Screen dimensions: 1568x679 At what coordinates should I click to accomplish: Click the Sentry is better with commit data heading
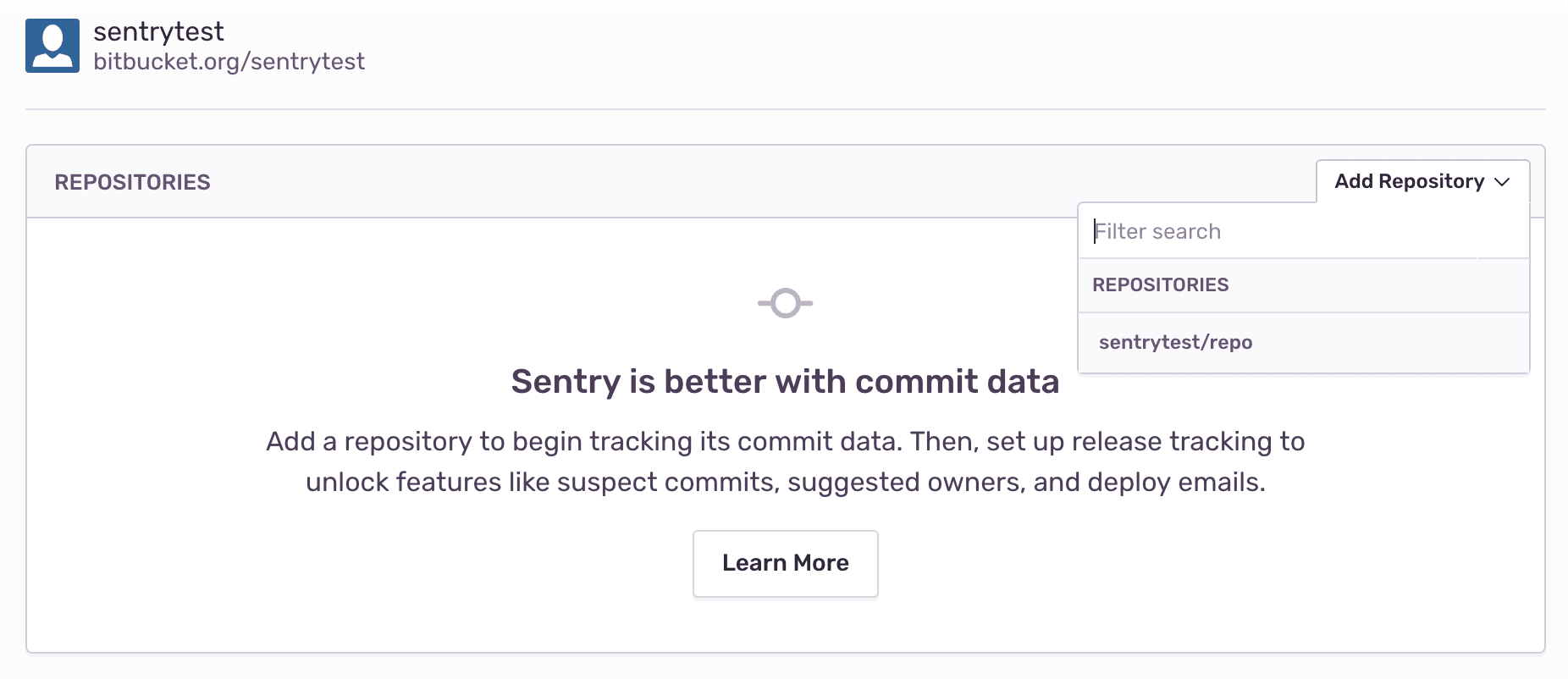click(785, 382)
